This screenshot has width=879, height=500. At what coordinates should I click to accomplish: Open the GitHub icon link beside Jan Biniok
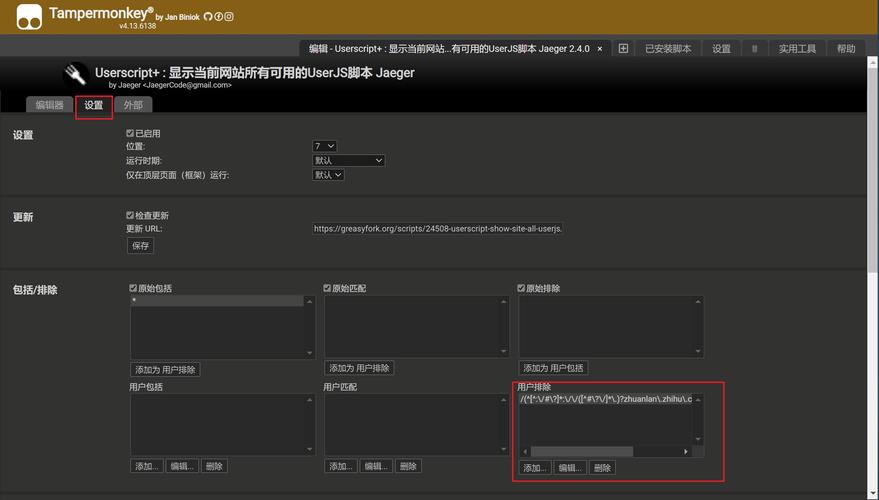[x=208, y=17]
